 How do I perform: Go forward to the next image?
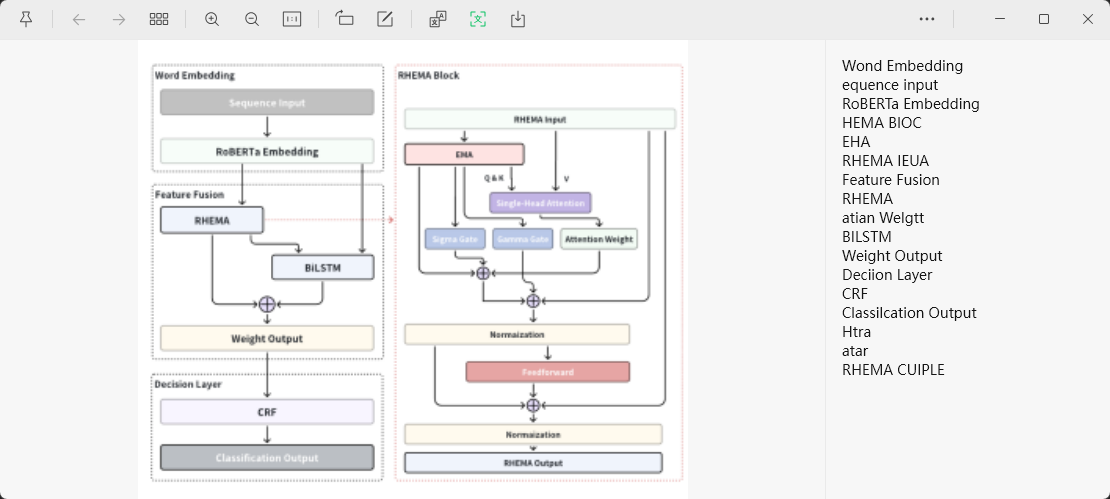tap(118, 19)
